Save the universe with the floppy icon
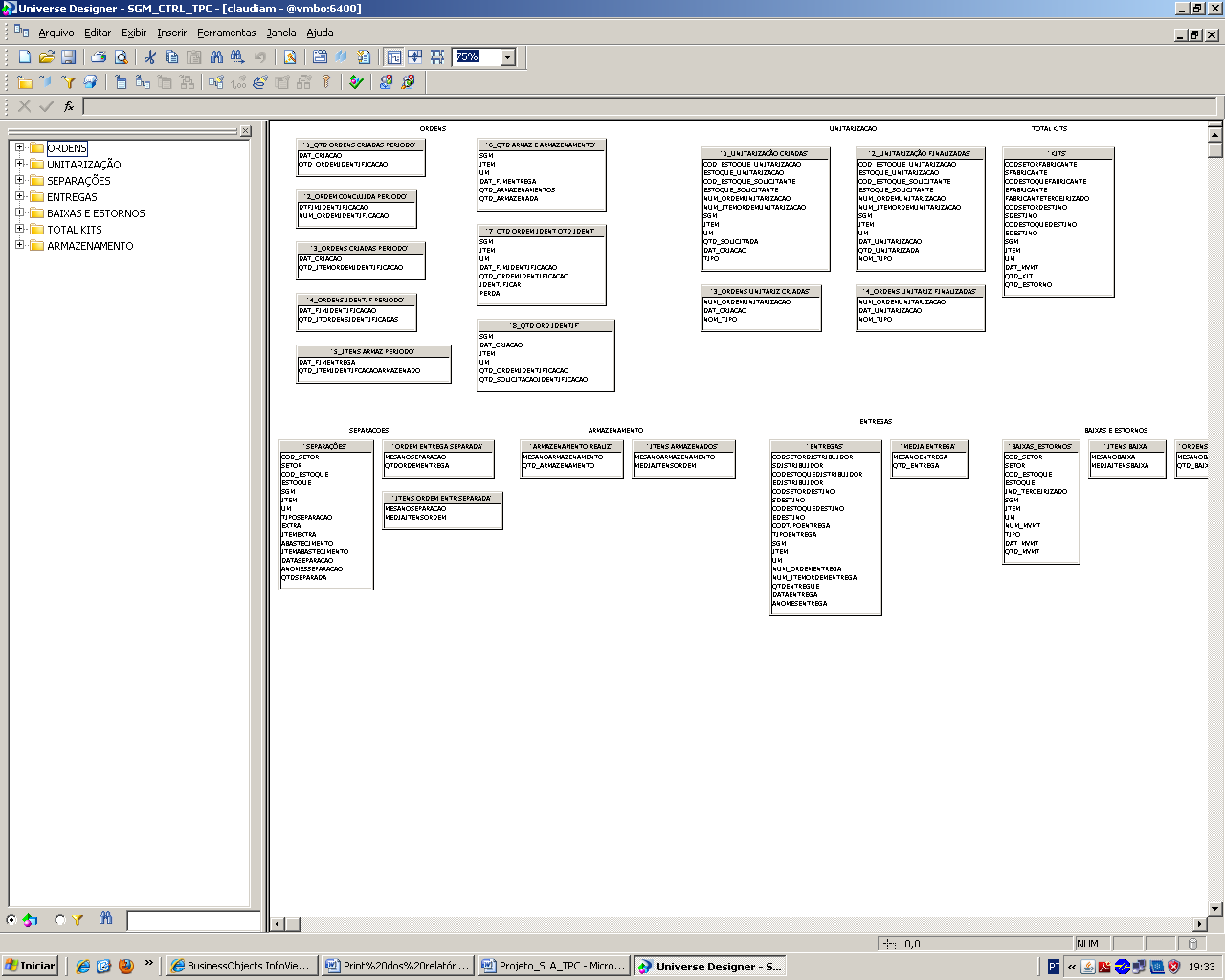Viewport: 1225px width, 980px height. pyautogui.click(x=68, y=57)
